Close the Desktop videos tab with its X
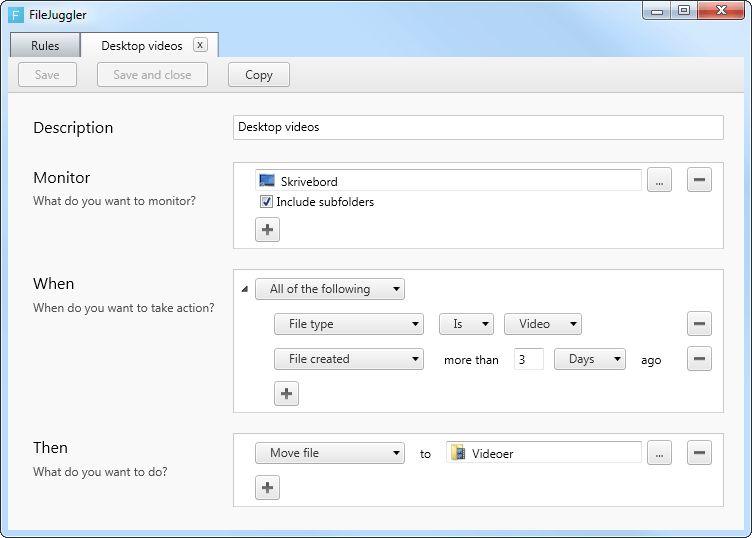 [x=200, y=45]
